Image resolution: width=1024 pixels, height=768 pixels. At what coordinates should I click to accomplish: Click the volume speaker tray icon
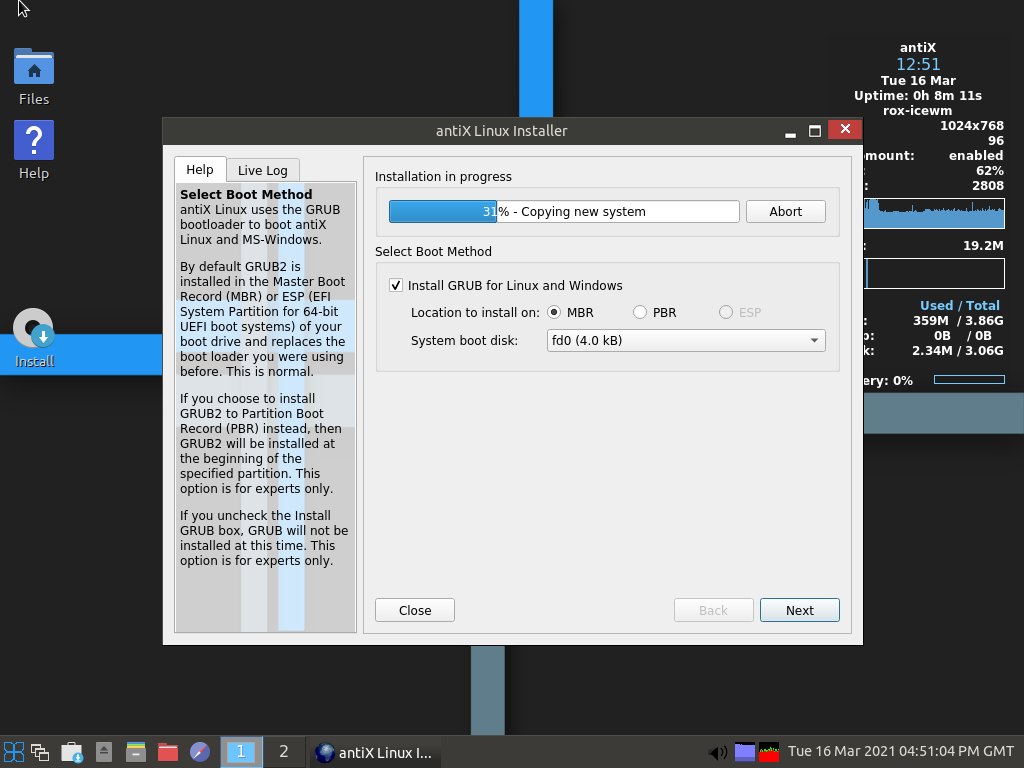click(717, 752)
